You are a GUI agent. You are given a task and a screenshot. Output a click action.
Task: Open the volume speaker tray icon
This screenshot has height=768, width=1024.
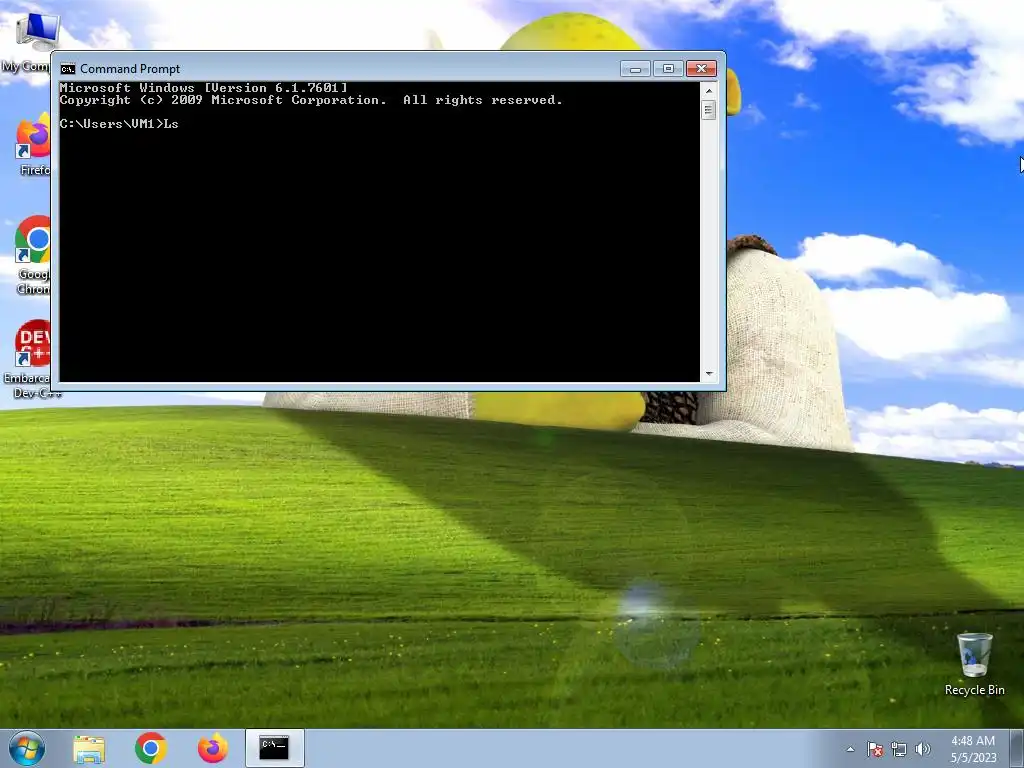(x=922, y=749)
